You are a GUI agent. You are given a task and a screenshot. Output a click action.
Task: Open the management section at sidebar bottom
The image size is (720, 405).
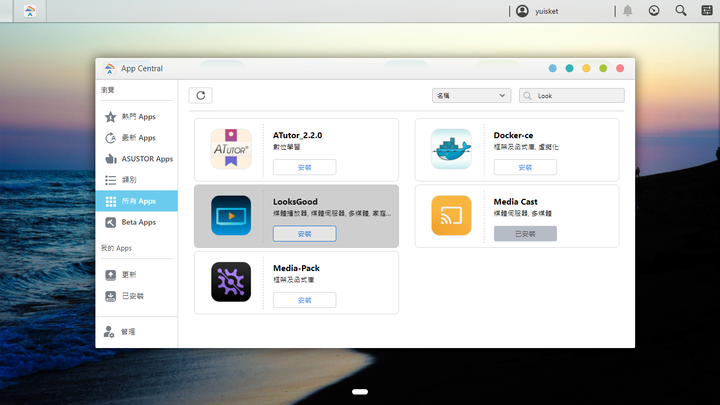[x=136, y=332]
